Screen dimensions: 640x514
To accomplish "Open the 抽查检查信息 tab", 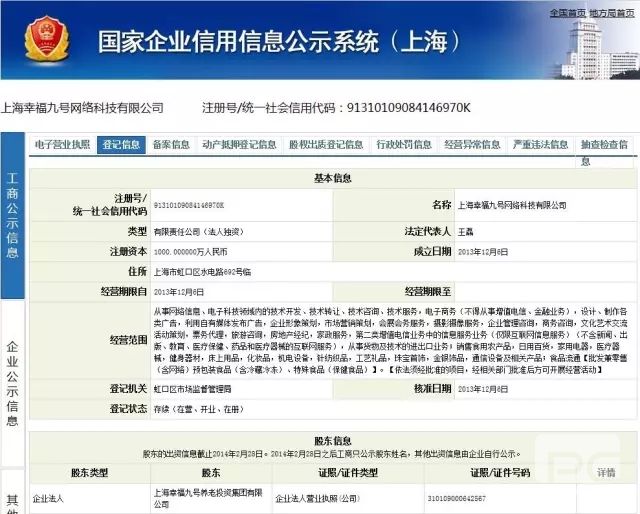I will point(604,152).
